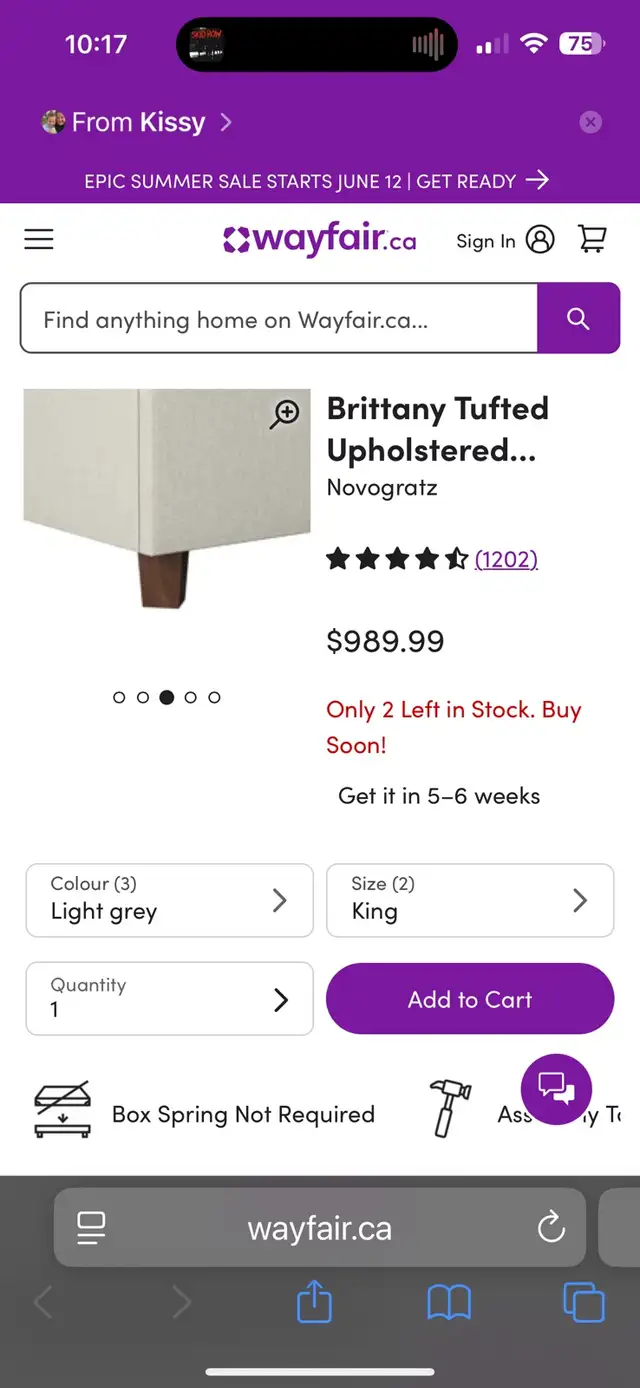Tap the Sign In account icon

tap(540, 240)
